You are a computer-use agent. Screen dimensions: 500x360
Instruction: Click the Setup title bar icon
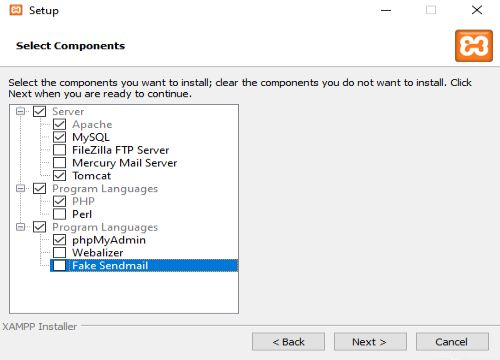pos(16,10)
